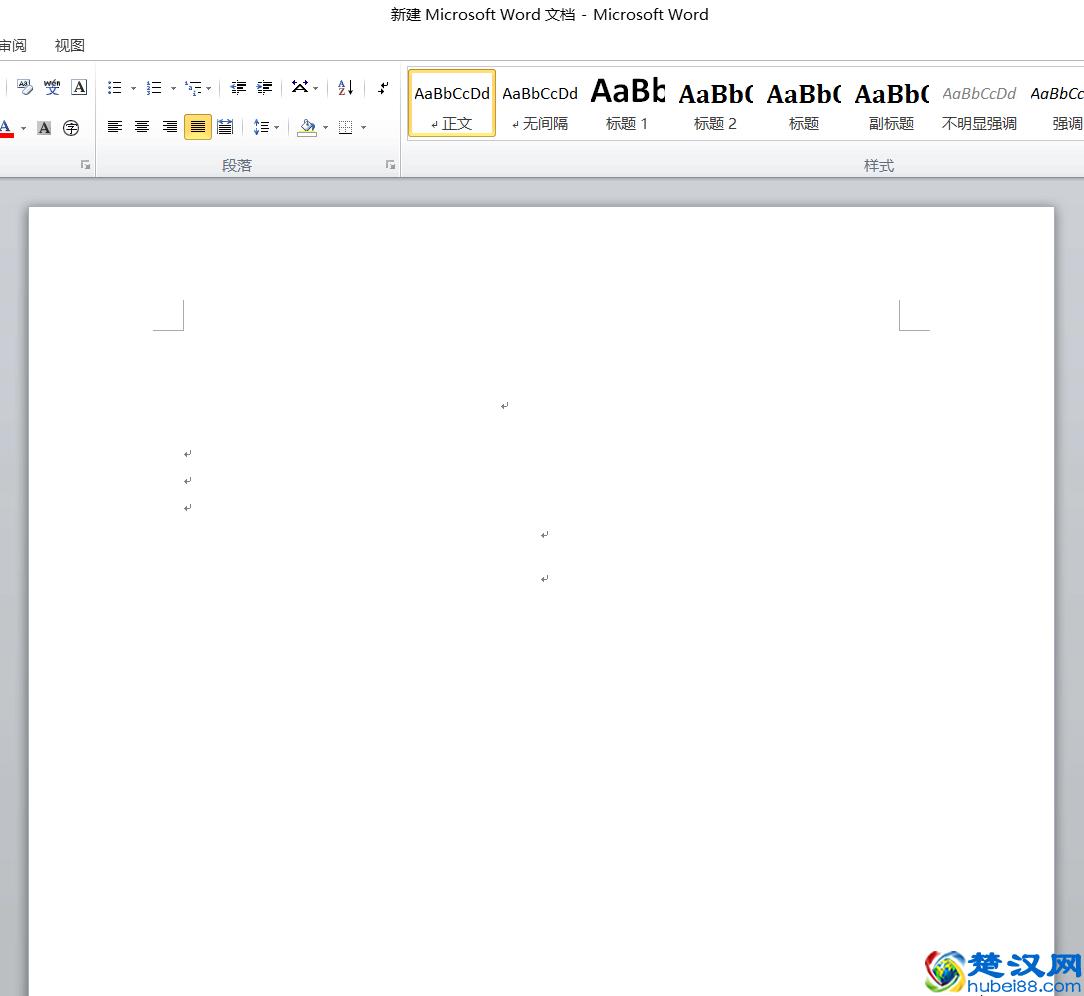
Task: Click the Clear Formatting eraser icon
Action: pos(25,88)
